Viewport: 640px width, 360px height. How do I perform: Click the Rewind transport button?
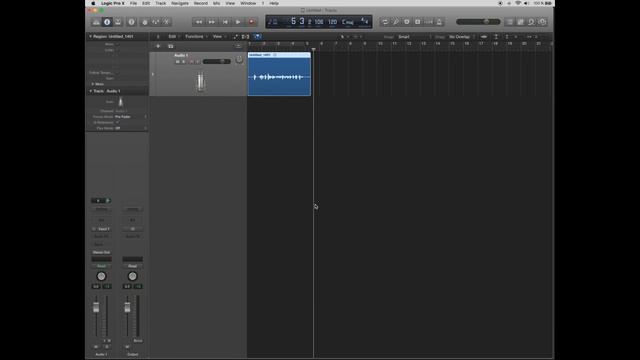pos(199,22)
